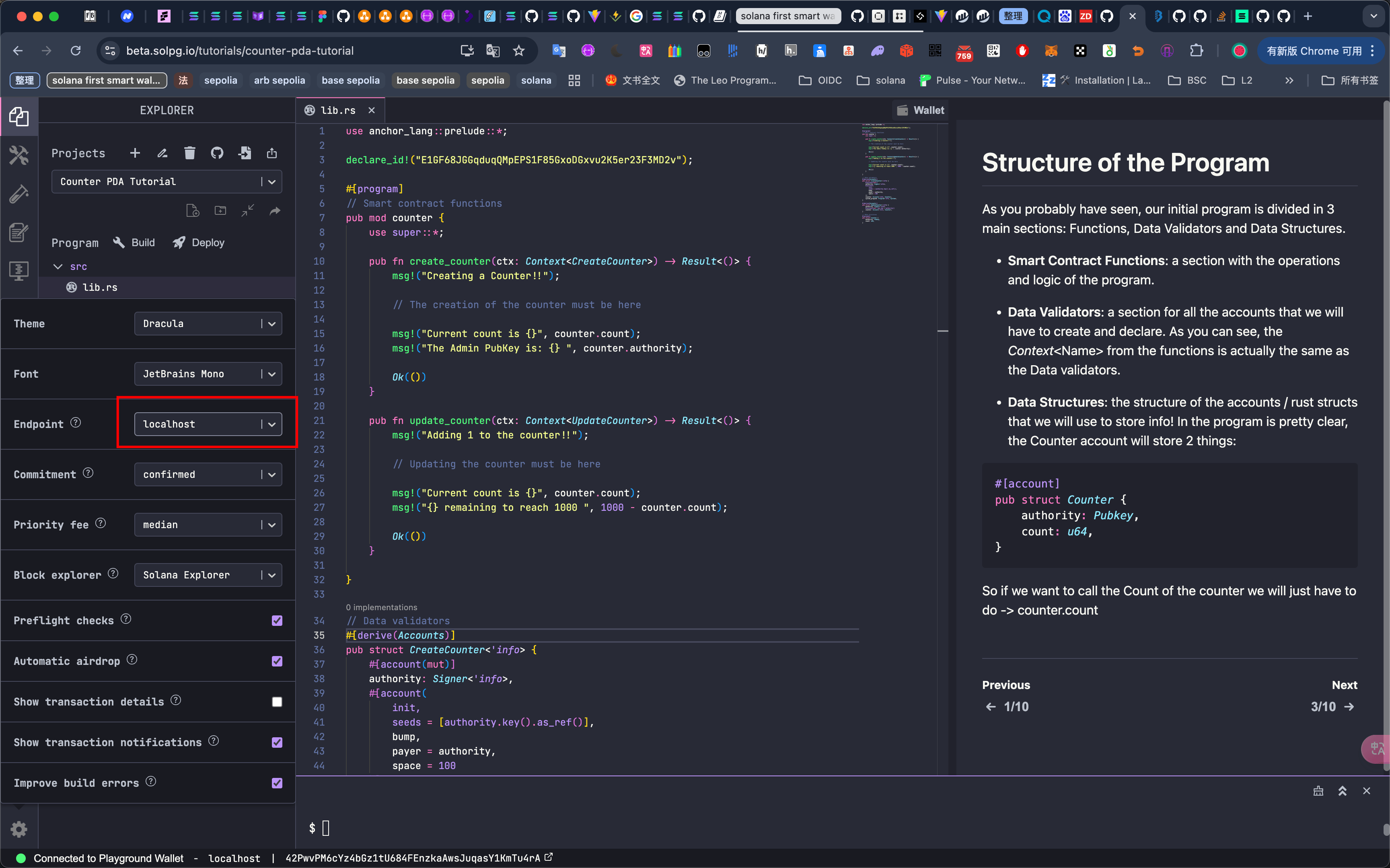Open the Endpoint localhost dropdown
Viewport: 1390px width, 868px height.
[208, 424]
